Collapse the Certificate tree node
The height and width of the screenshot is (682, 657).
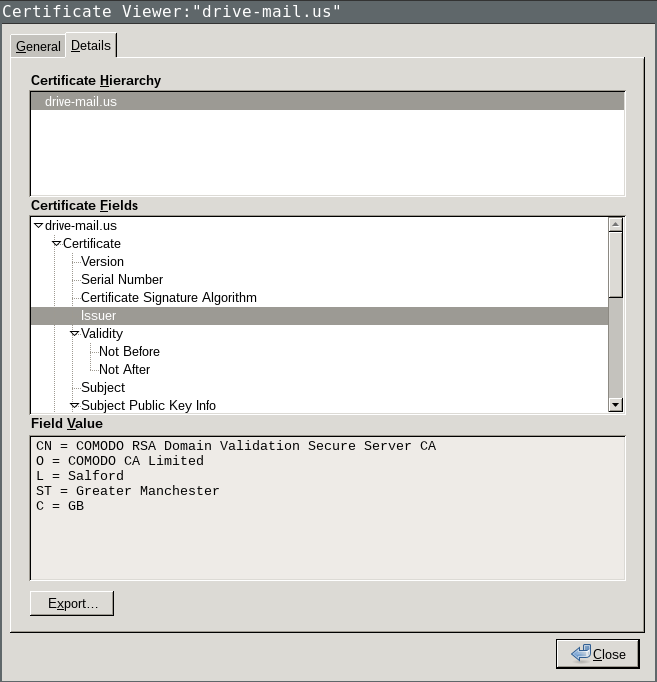57,244
